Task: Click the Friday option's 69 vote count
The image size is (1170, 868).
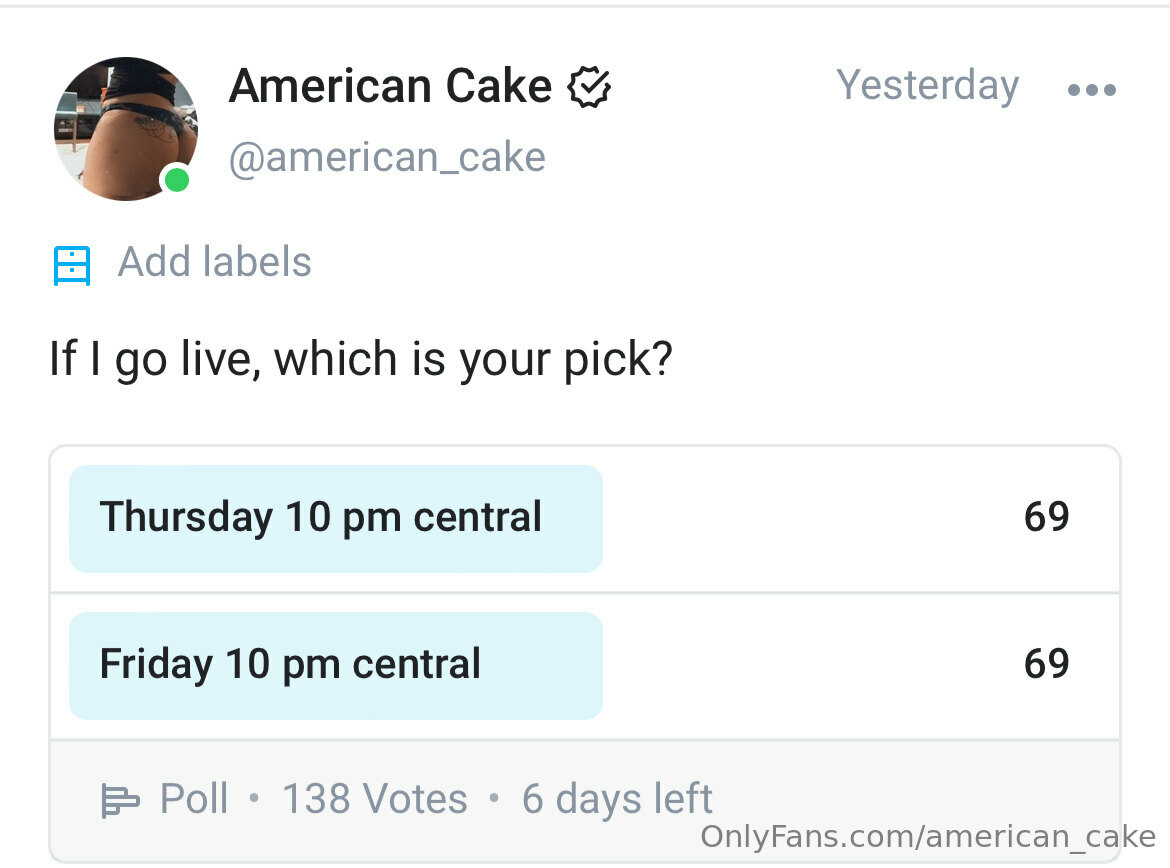Action: pyautogui.click(x=1046, y=664)
